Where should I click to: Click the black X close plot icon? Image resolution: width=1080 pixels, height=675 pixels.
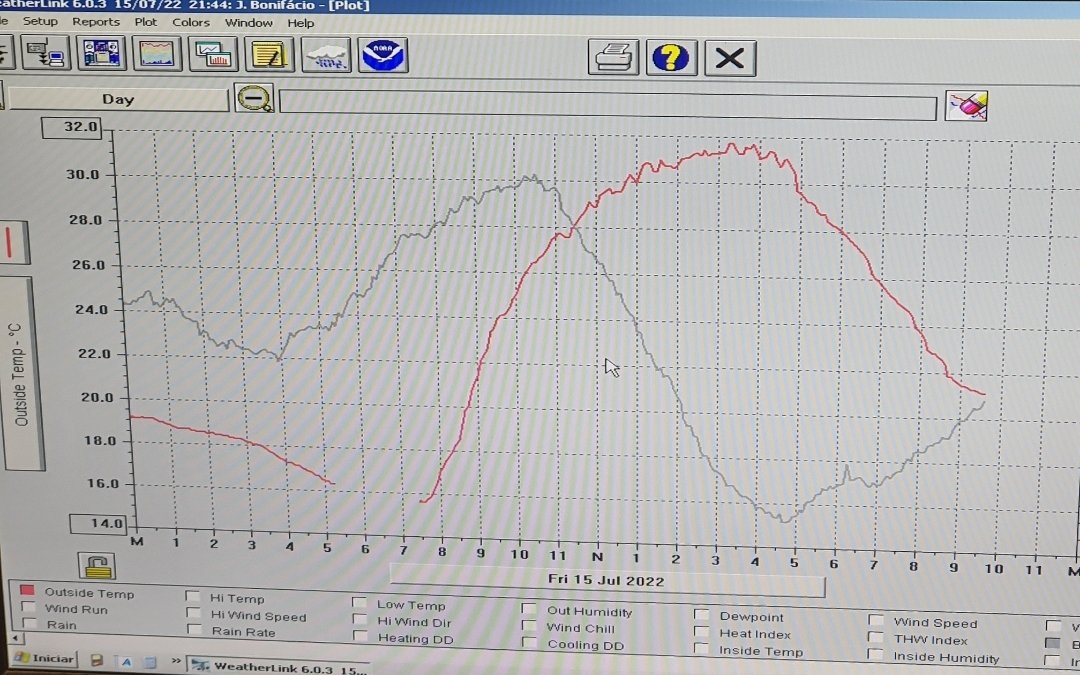pos(729,58)
